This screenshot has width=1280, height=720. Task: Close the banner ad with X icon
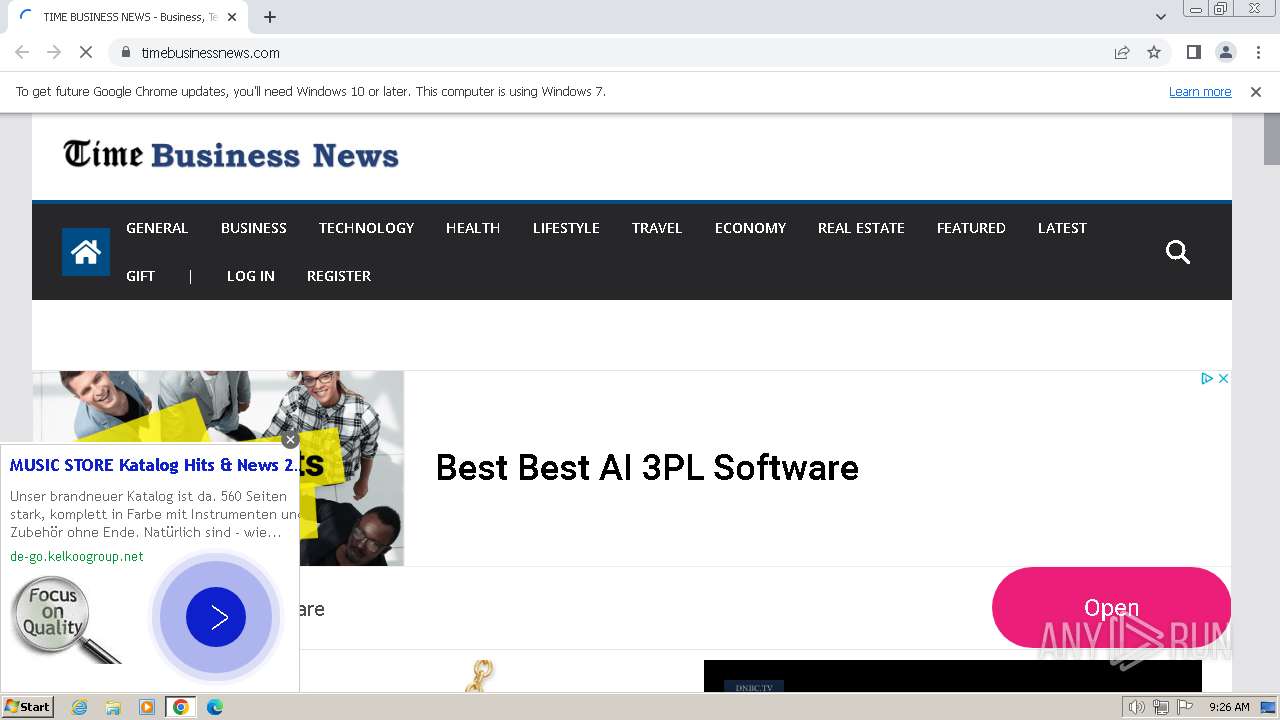tap(1223, 378)
